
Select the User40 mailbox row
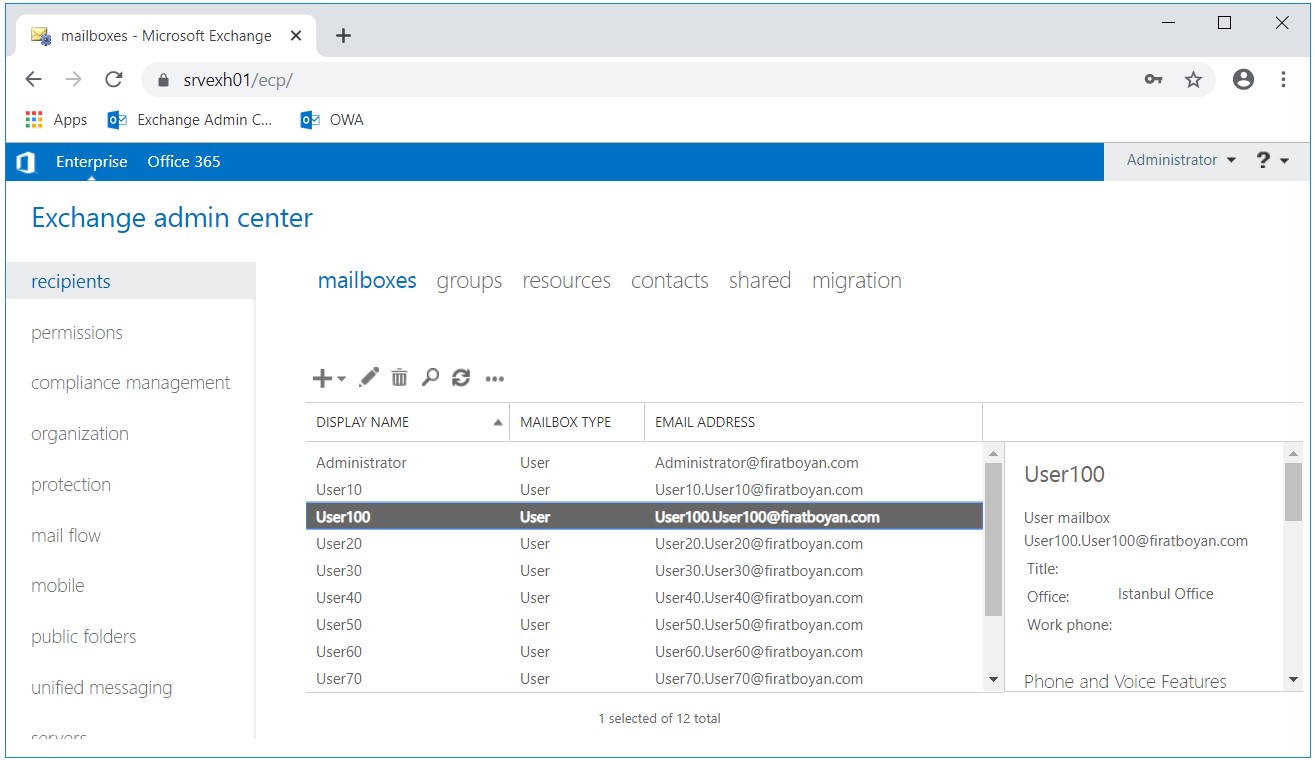coord(644,598)
